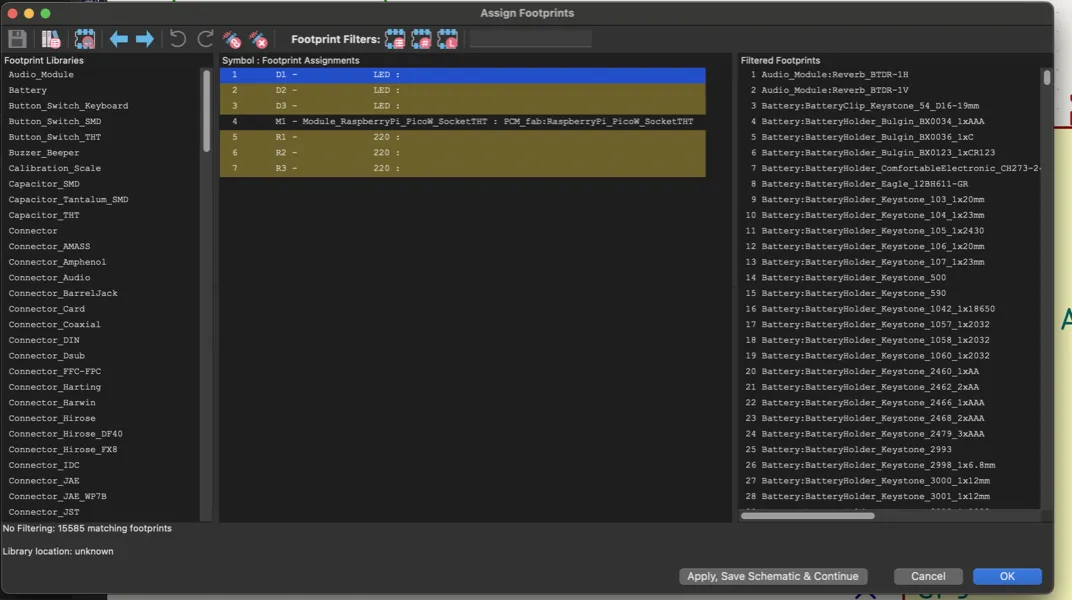Select Capacitor_Tantalum_SMD library
The height and width of the screenshot is (600, 1072).
(68, 200)
